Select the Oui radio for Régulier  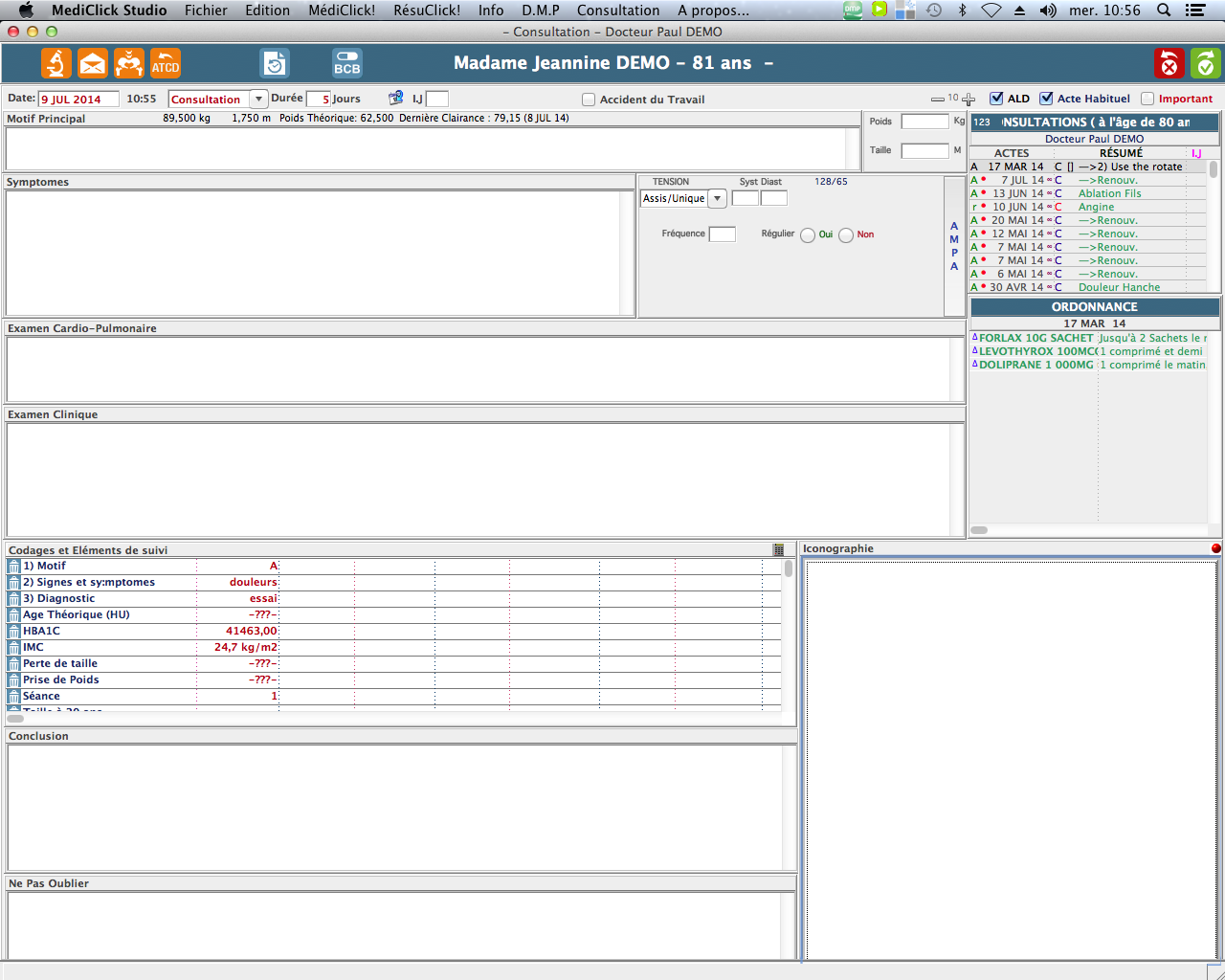(808, 235)
